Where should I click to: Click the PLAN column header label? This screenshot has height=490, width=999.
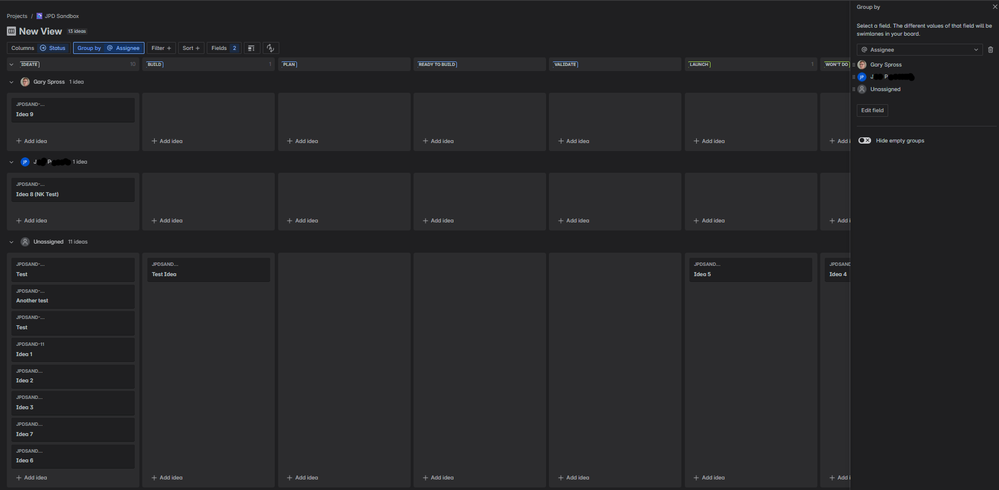289,64
